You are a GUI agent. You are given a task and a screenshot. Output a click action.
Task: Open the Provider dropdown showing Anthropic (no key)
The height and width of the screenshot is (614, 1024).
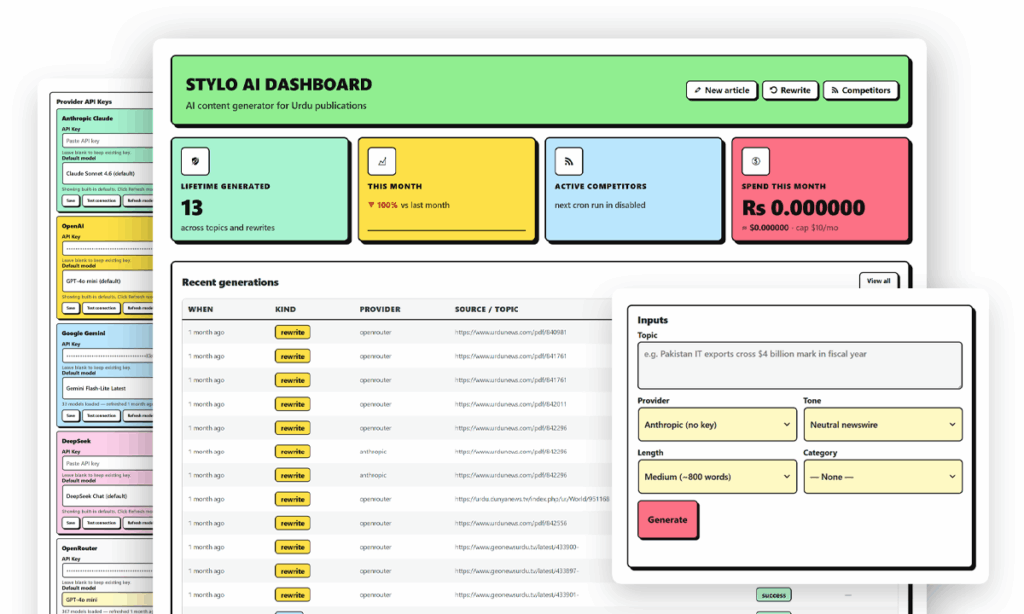point(717,425)
